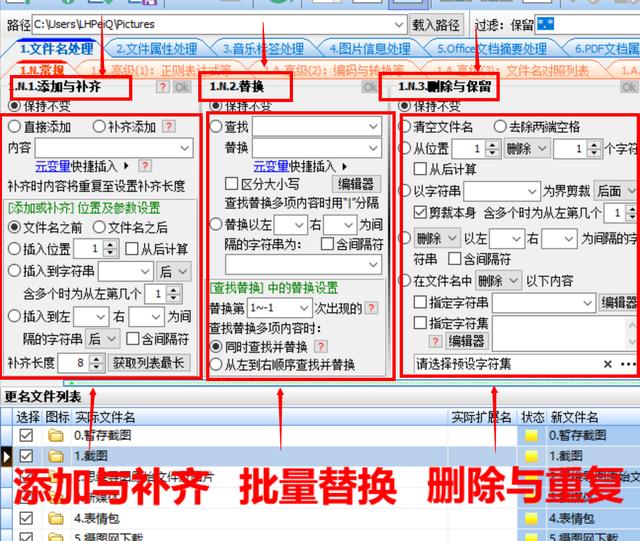The image size is (640, 541).
Task: Clear the 请选择预设字符集 field with the X
Action: click(607, 364)
